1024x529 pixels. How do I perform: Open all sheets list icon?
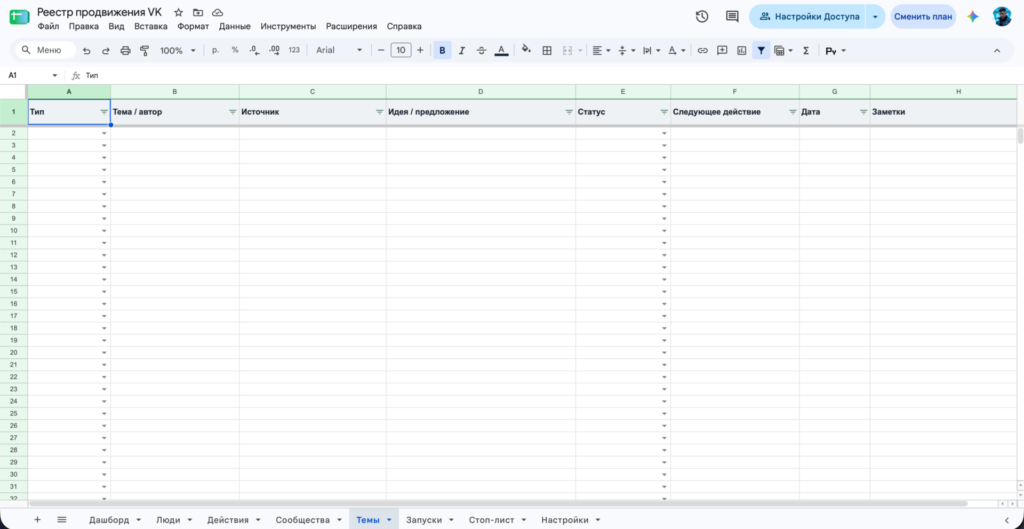pyautogui.click(x=62, y=520)
